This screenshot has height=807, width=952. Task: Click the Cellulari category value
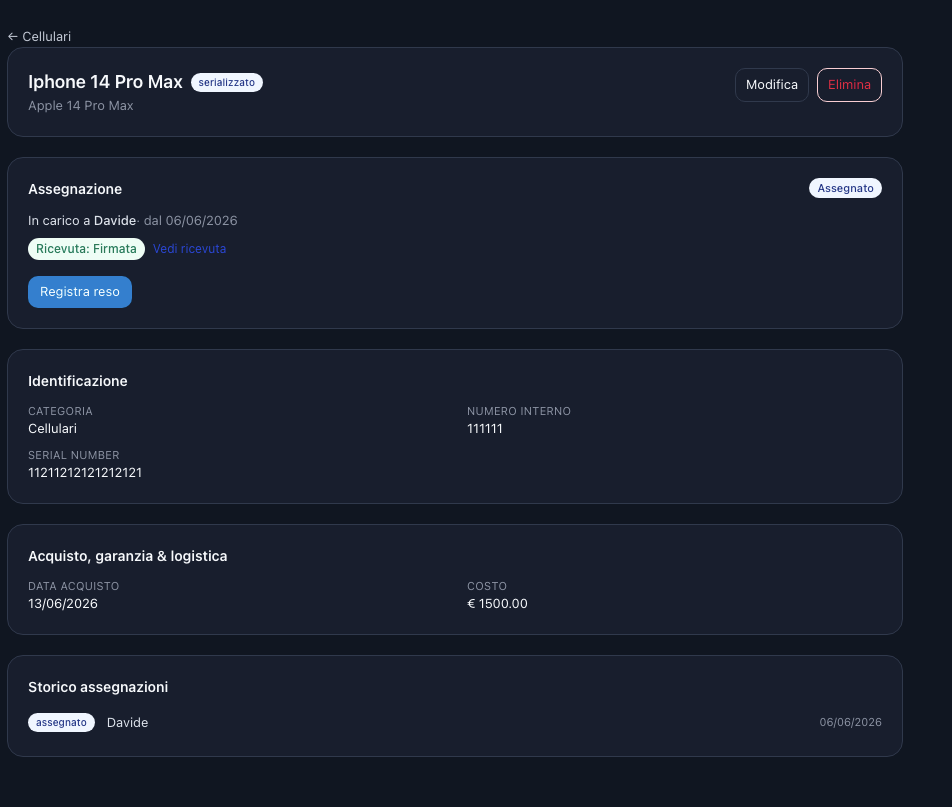tap(52, 429)
